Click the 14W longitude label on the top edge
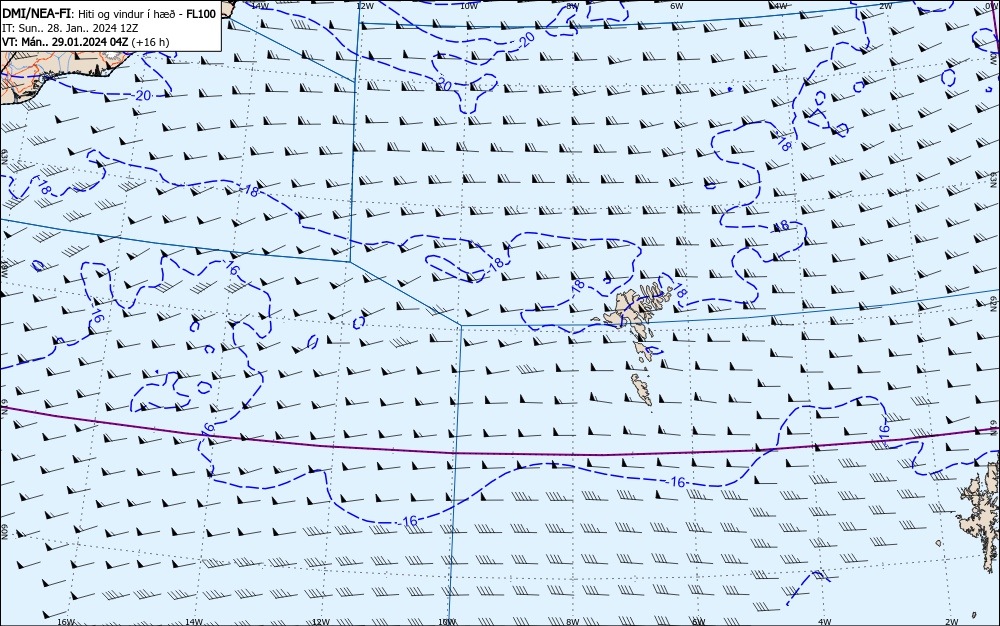 (260, 5)
